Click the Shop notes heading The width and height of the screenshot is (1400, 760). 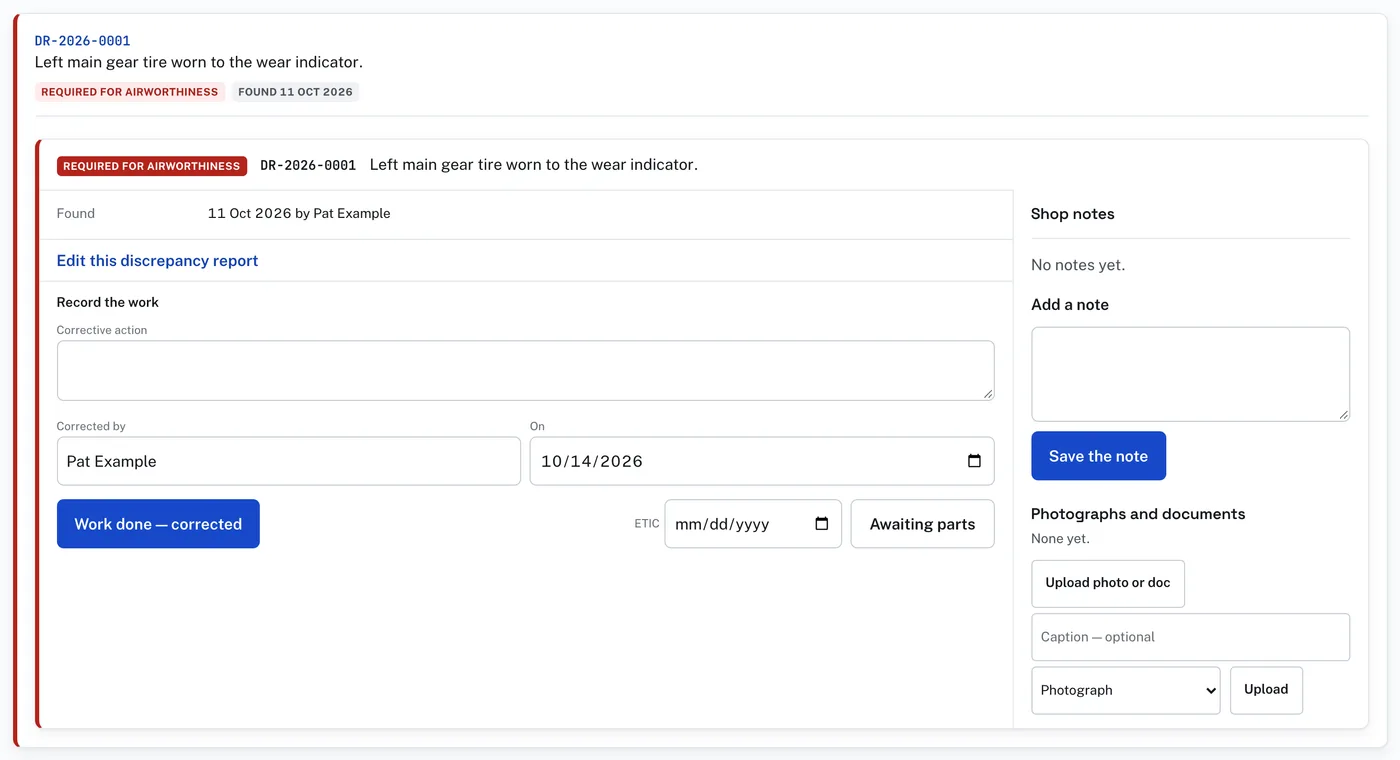[1072, 214]
